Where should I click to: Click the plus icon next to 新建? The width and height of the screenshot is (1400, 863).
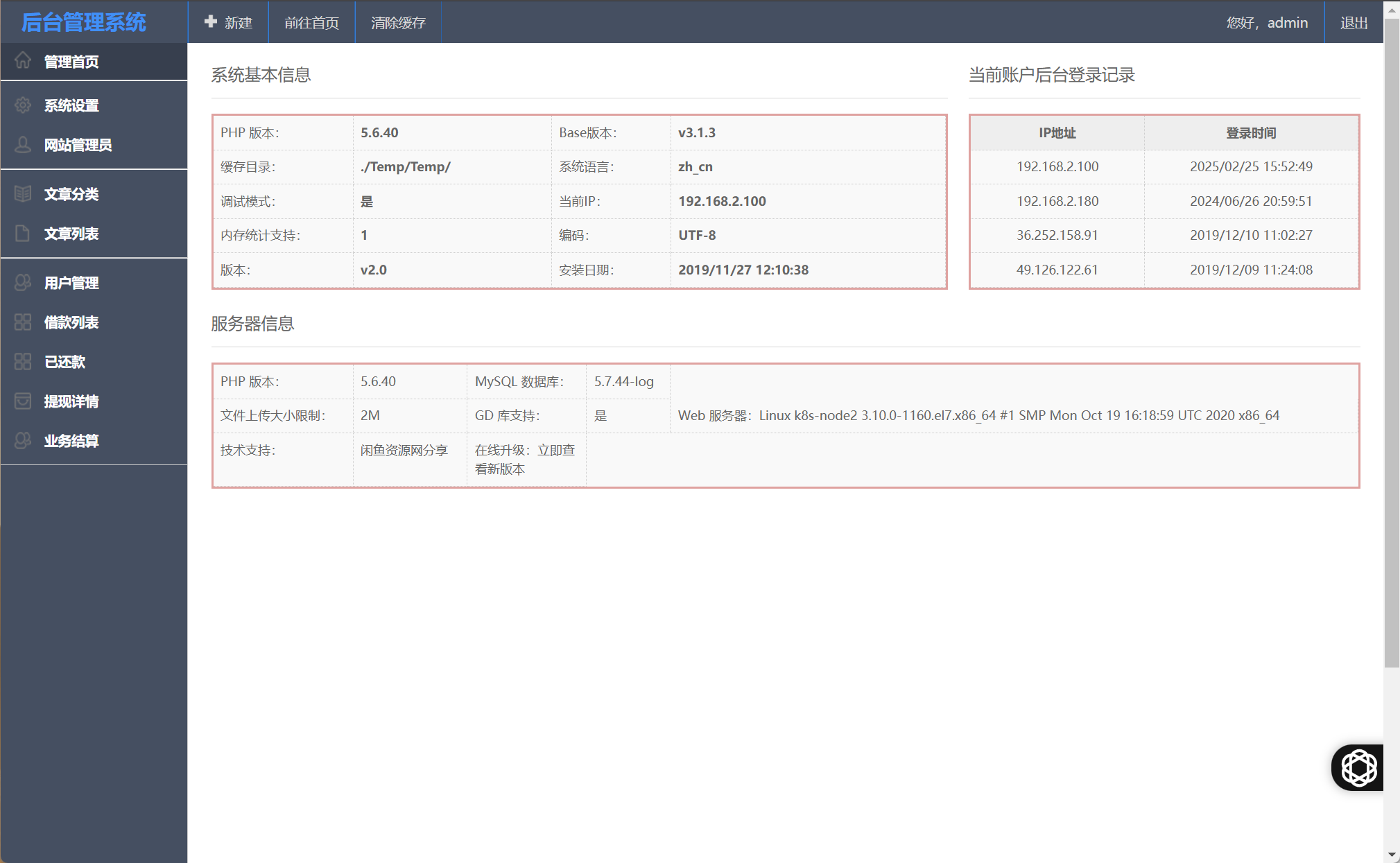click(x=211, y=22)
